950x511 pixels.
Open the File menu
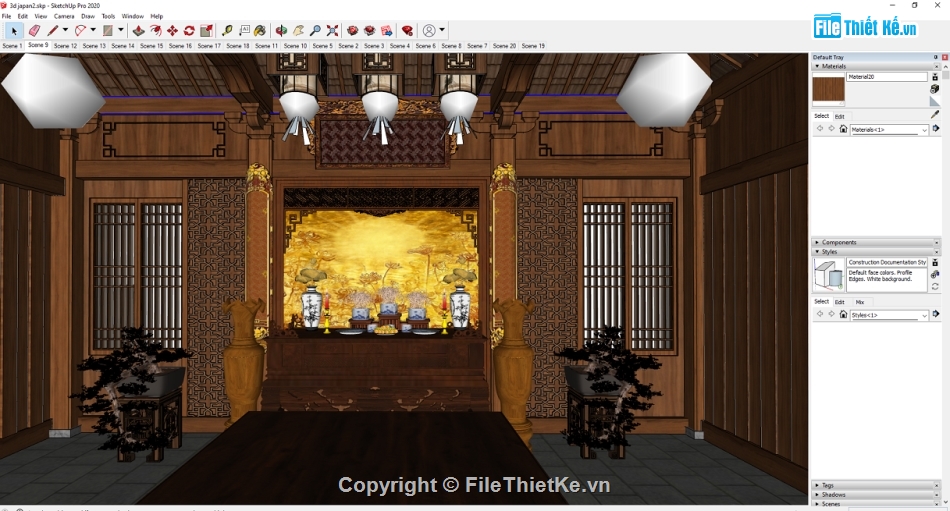pos(7,16)
